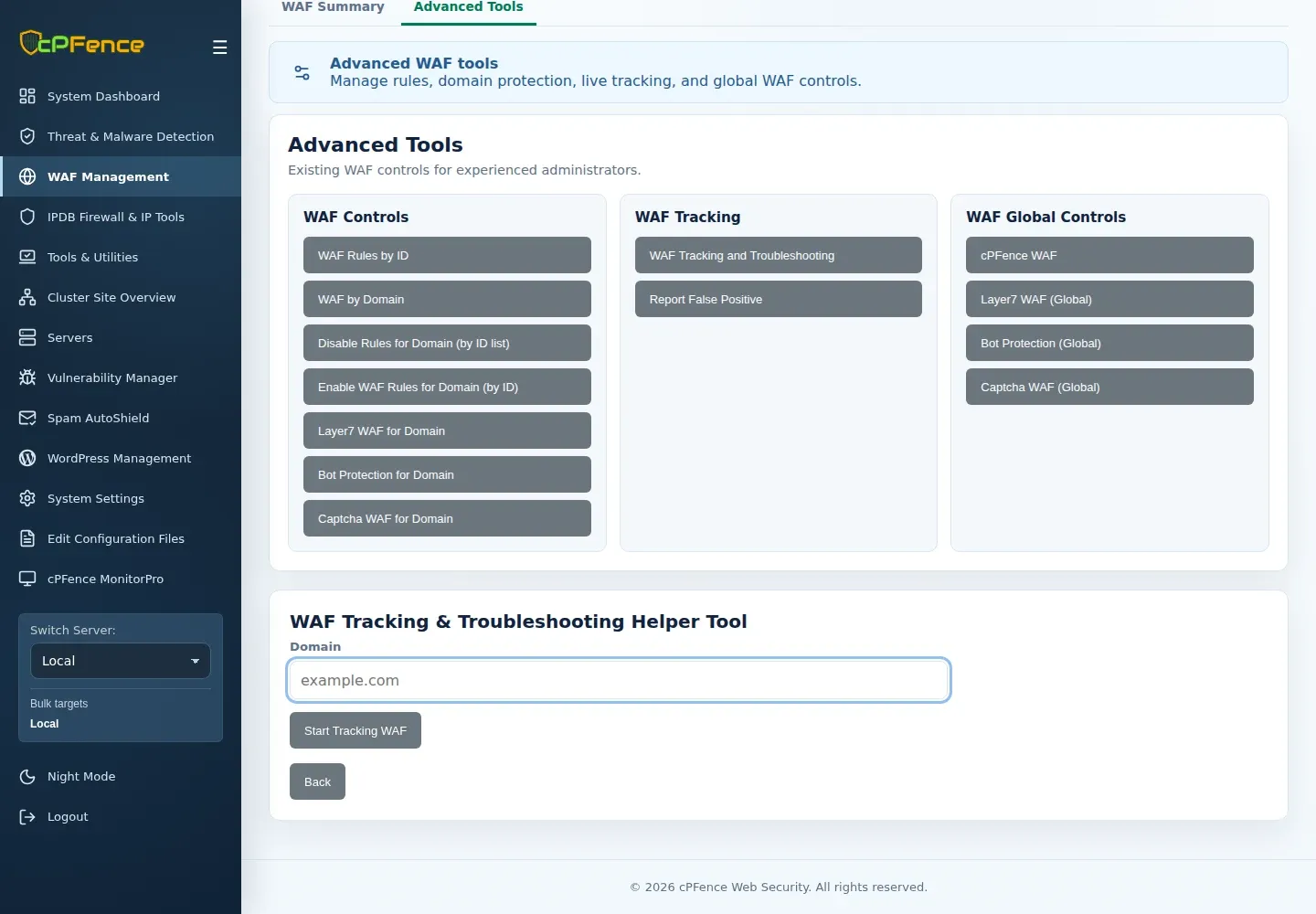This screenshot has height=914, width=1316.
Task: Switch to the WAF Summary tab
Action: 333,7
